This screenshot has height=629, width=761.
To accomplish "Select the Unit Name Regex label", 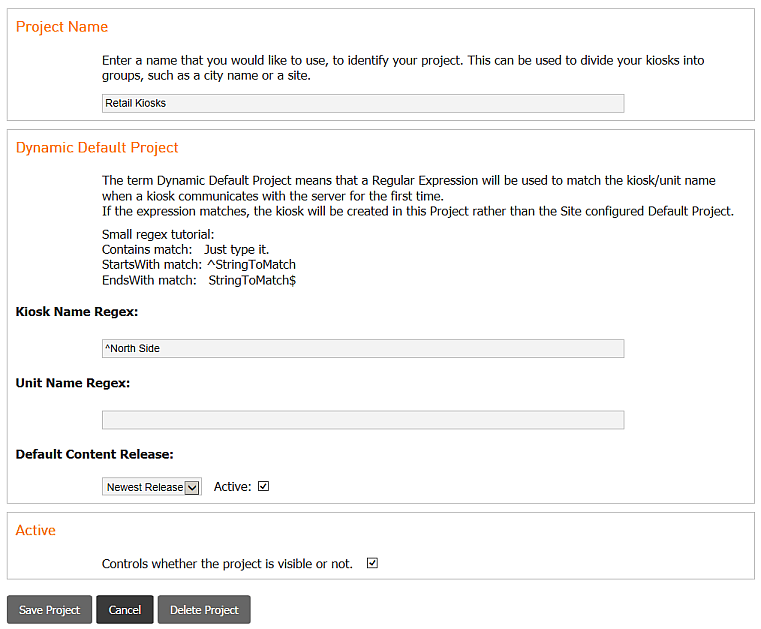I will [73, 383].
